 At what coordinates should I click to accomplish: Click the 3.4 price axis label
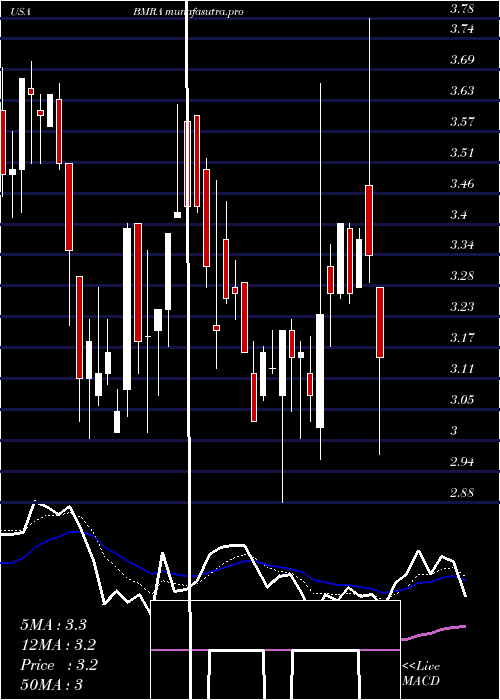pyautogui.click(x=458, y=215)
